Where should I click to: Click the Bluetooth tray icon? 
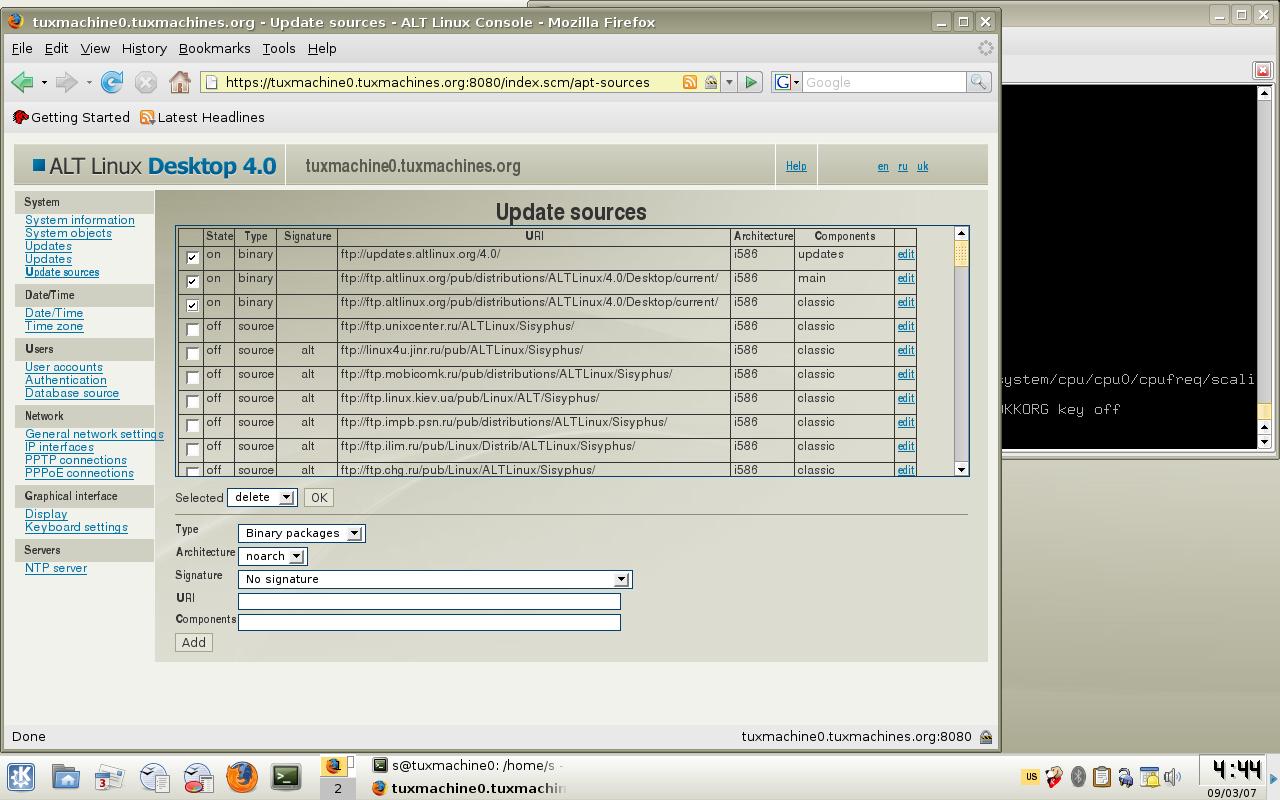[1078, 777]
